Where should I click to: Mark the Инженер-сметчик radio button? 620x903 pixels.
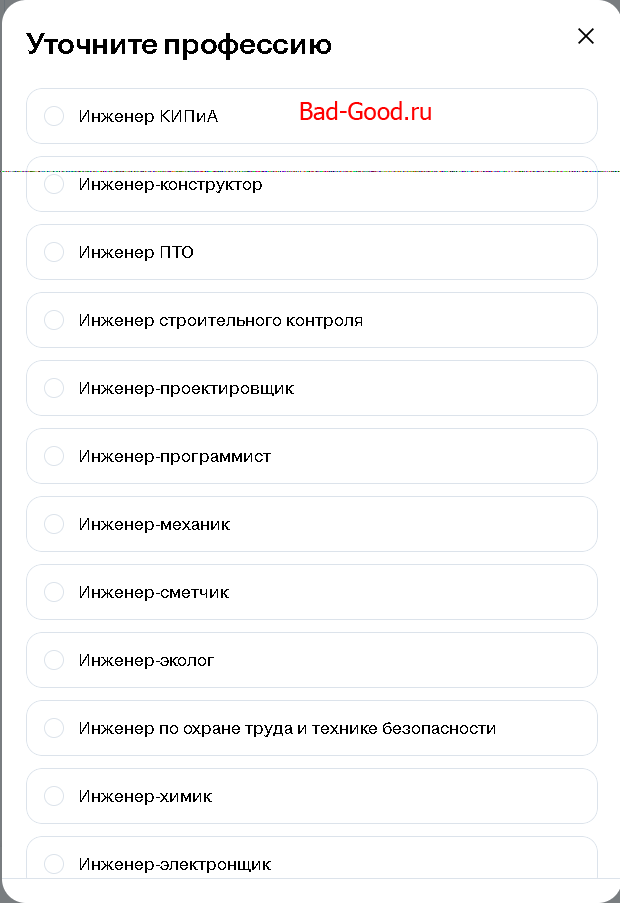pyautogui.click(x=54, y=592)
